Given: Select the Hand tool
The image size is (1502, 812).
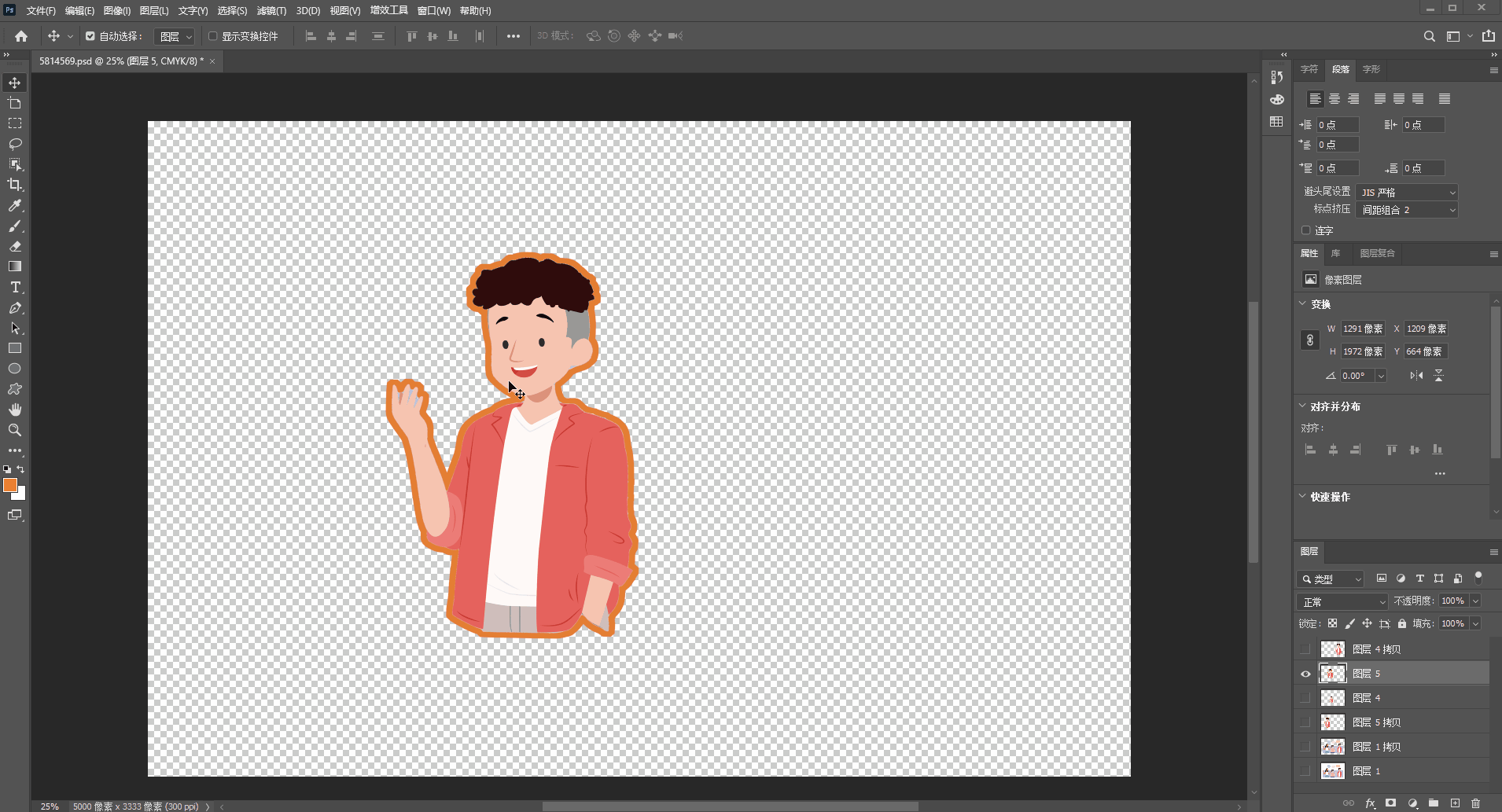Looking at the screenshot, I should pyautogui.click(x=15, y=410).
